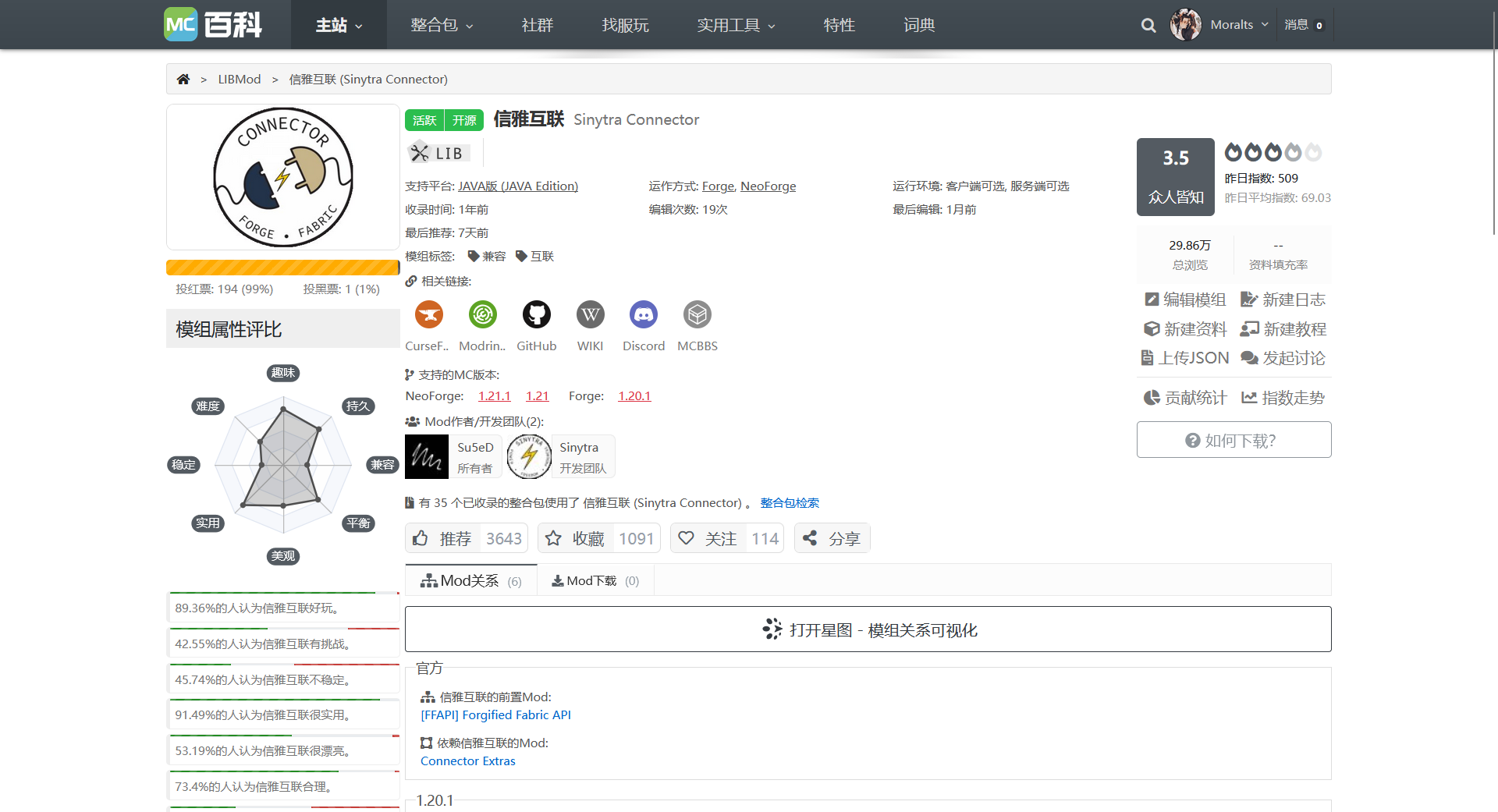Open the Discord link icon
1498x812 pixels.
tap(644, 314)
